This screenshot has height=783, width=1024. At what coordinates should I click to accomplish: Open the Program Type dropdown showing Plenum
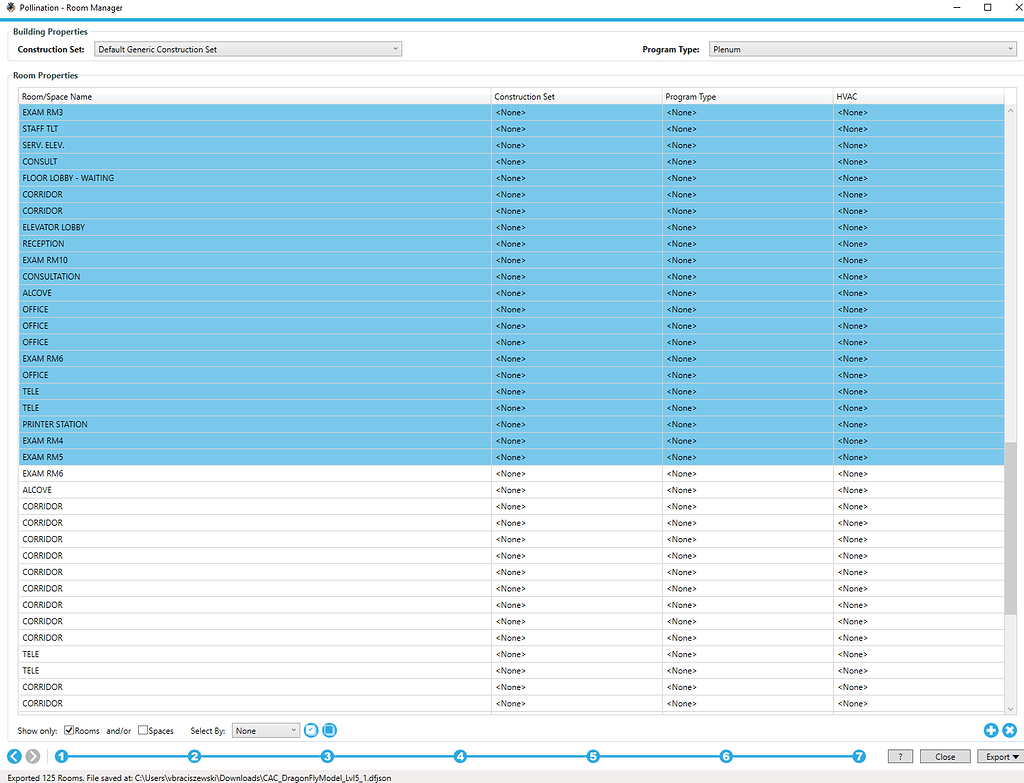pyautogui.click(x=860, y=48)
